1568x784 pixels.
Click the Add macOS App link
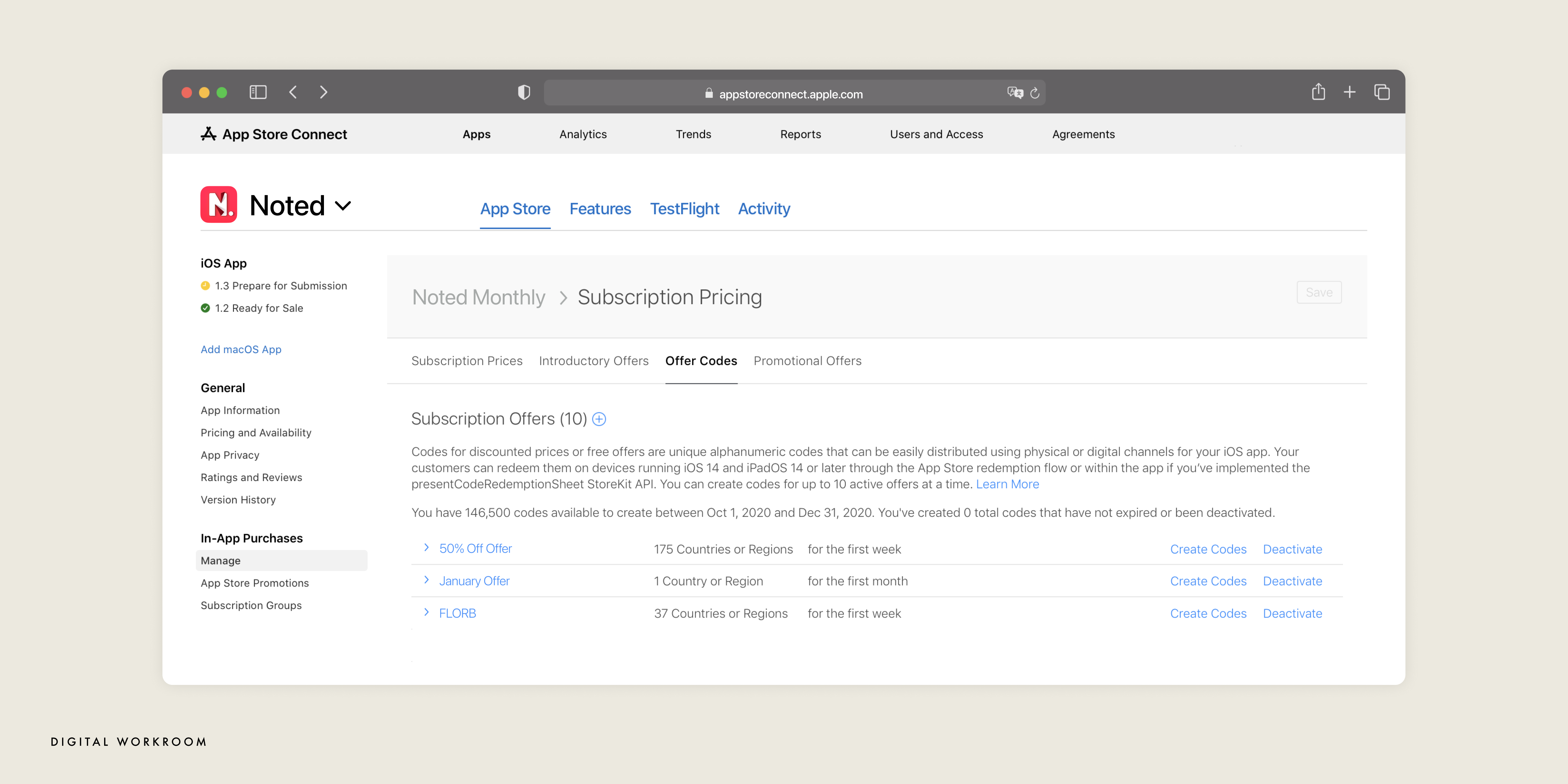tap(241, 349)
